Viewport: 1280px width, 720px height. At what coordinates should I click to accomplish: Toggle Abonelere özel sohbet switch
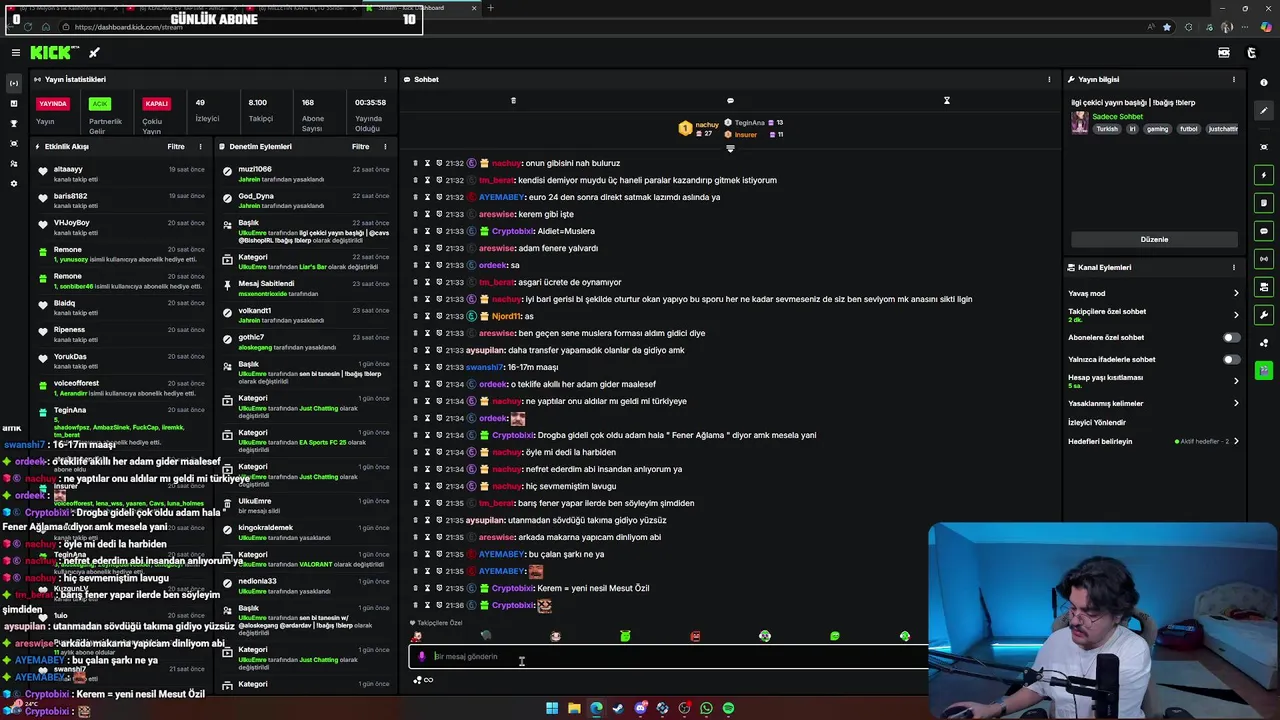pos(1231,338)
